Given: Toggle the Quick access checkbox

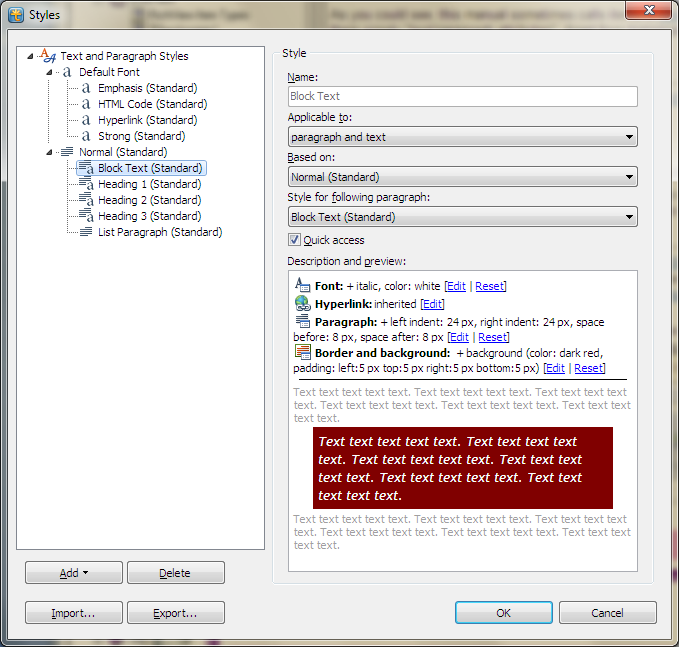Looking at the screenshot, I should (x=294, y=240).
